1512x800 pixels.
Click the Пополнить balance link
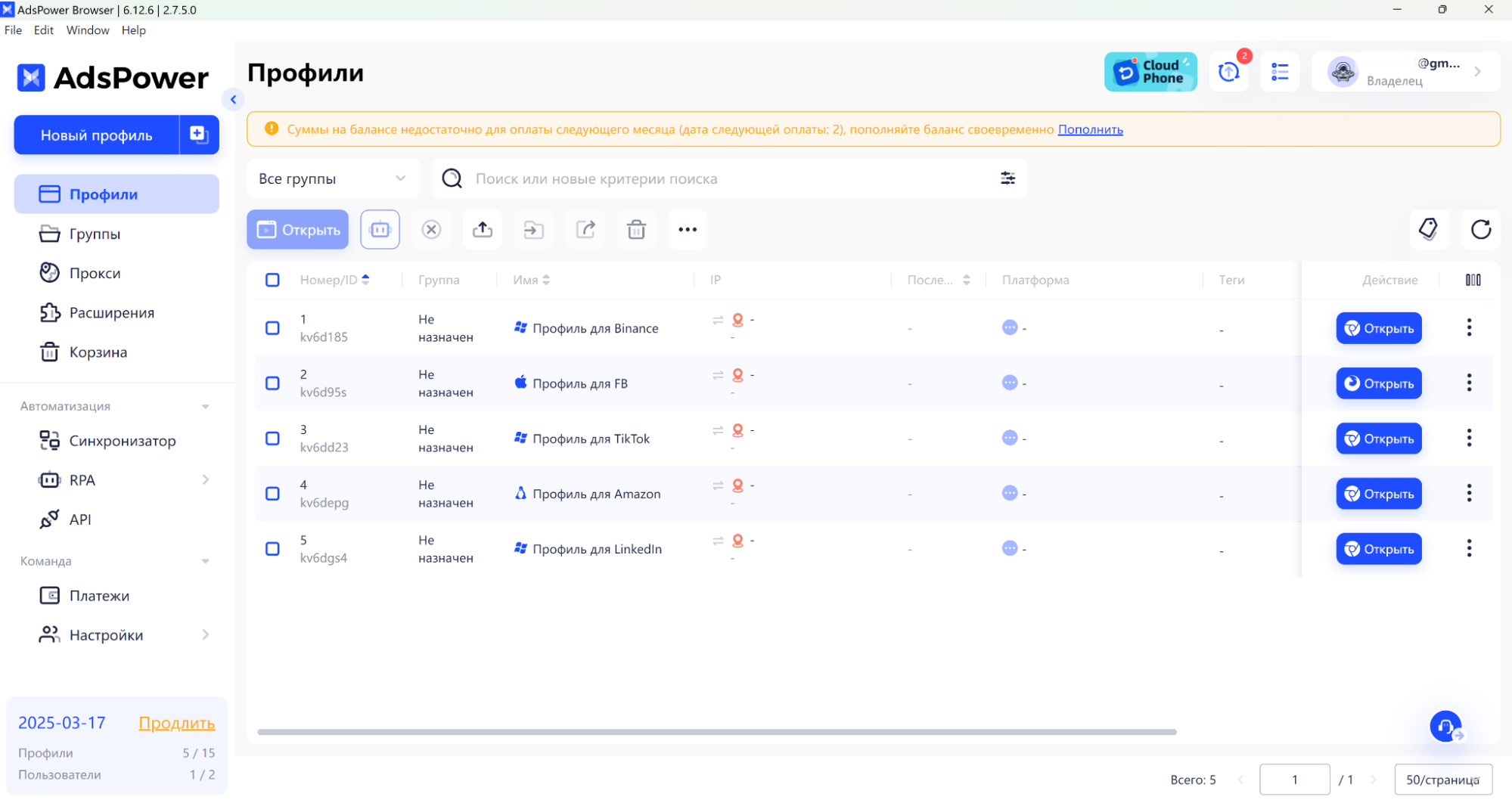1090,129
